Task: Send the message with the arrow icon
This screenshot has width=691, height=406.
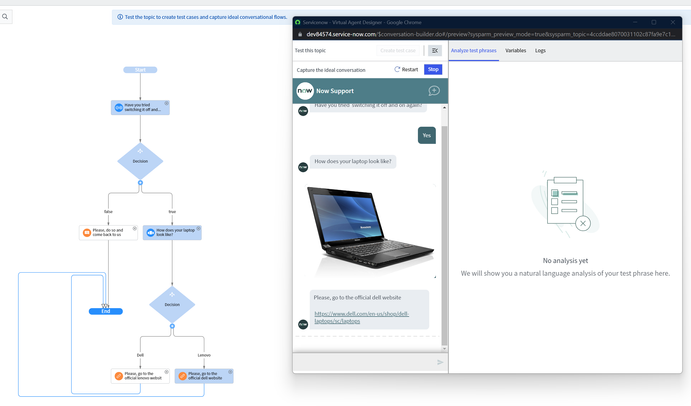Action: [440, 362]
